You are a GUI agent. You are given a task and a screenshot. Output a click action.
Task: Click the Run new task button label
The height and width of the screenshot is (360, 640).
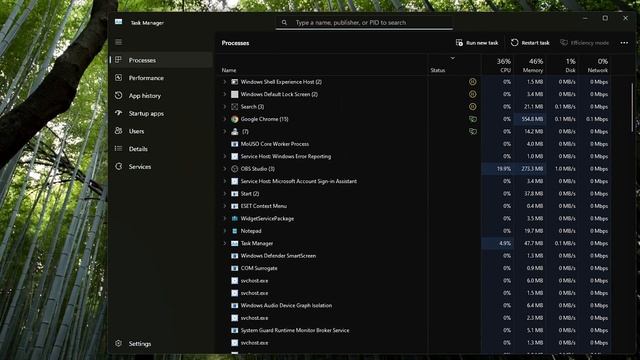(482, 43)
